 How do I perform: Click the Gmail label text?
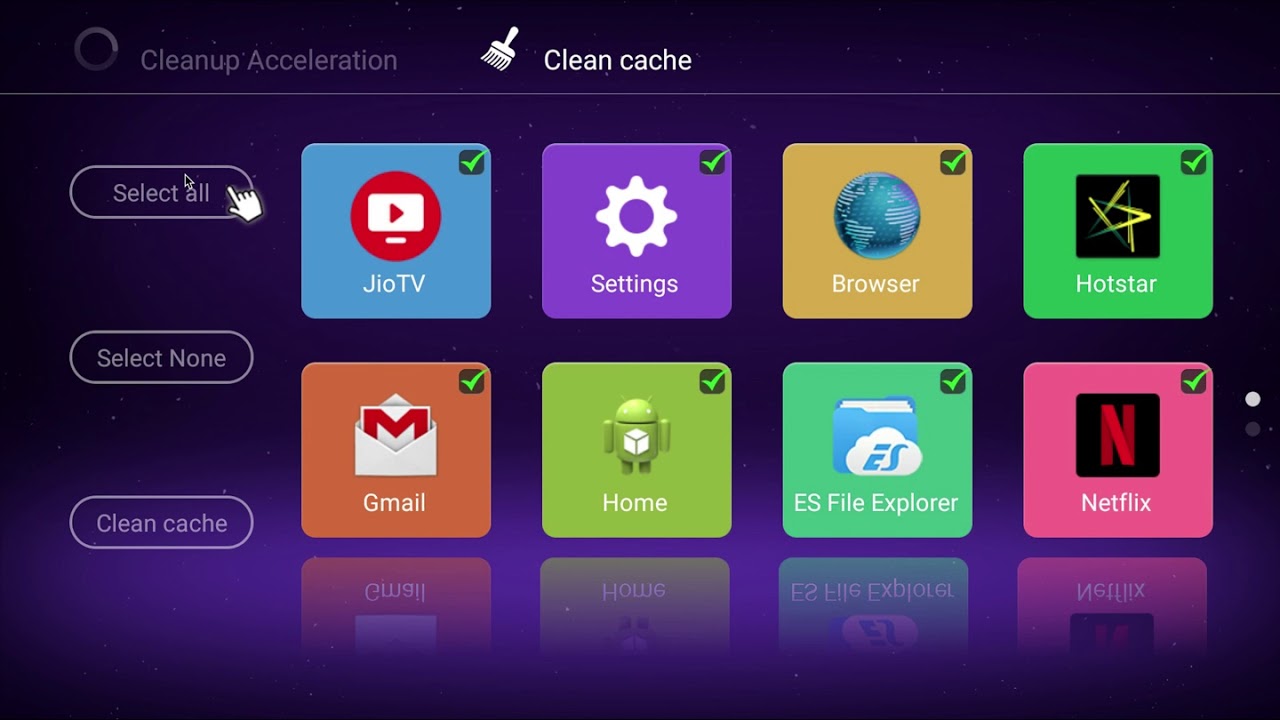pyautogui.click(x=394, y=503)
